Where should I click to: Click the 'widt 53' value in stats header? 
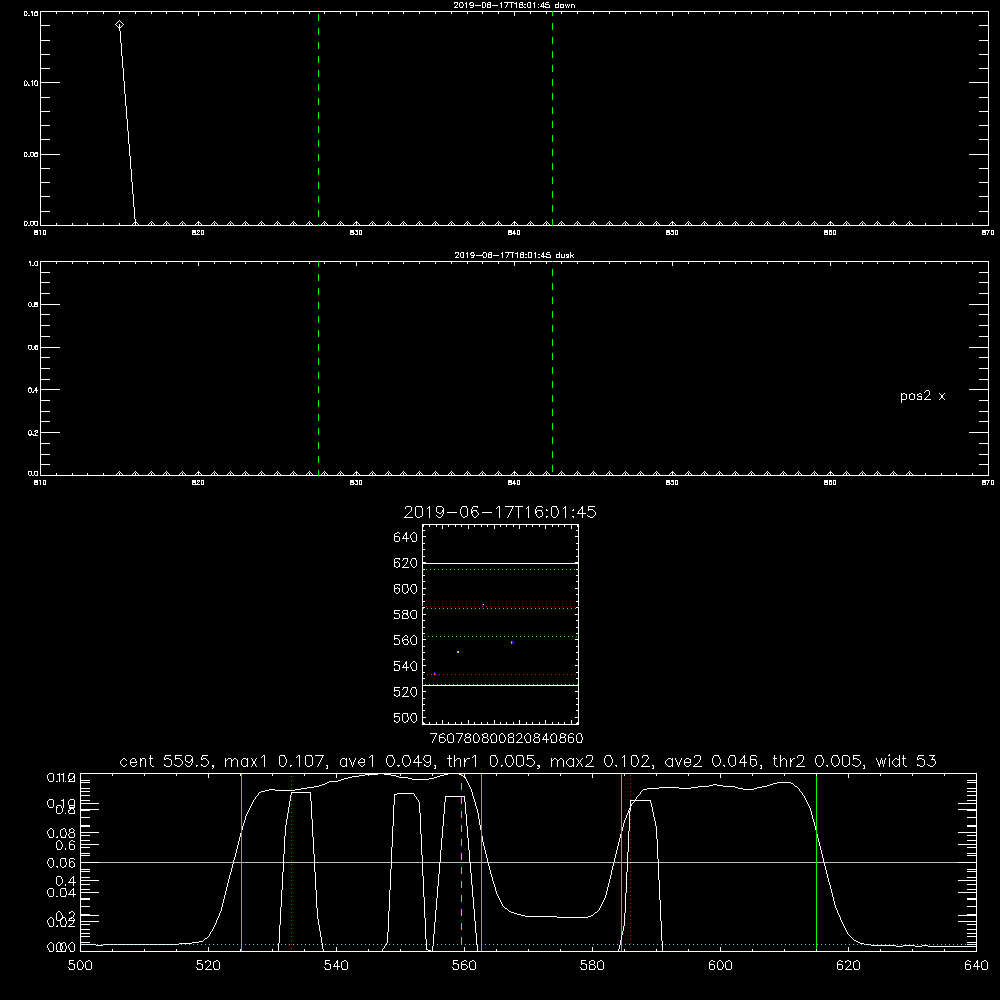click(x=906, y=761)
